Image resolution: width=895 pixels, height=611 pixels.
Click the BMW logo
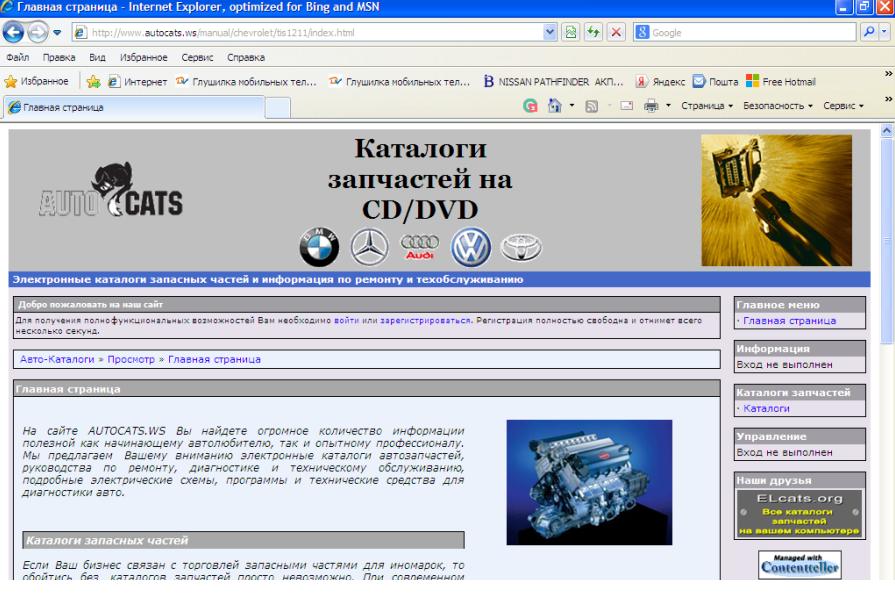click(319, 247)
